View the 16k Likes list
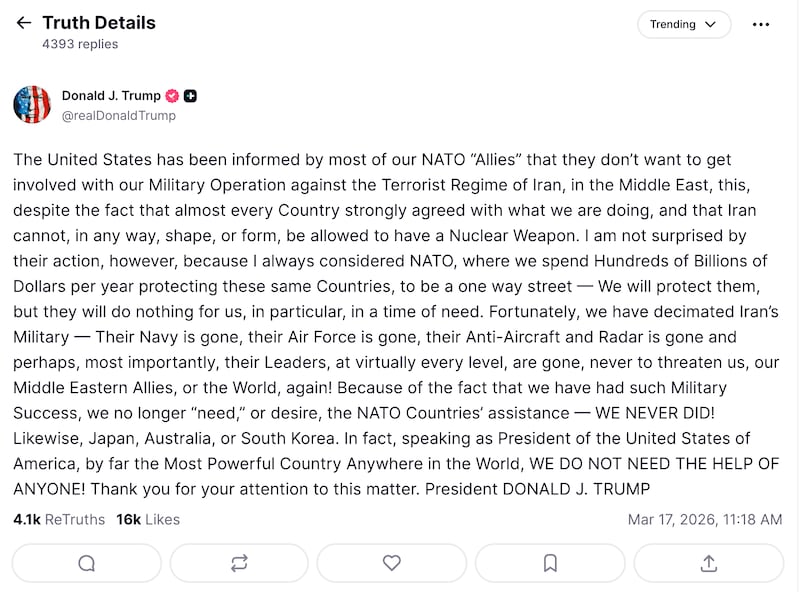 tap(148, 519)
